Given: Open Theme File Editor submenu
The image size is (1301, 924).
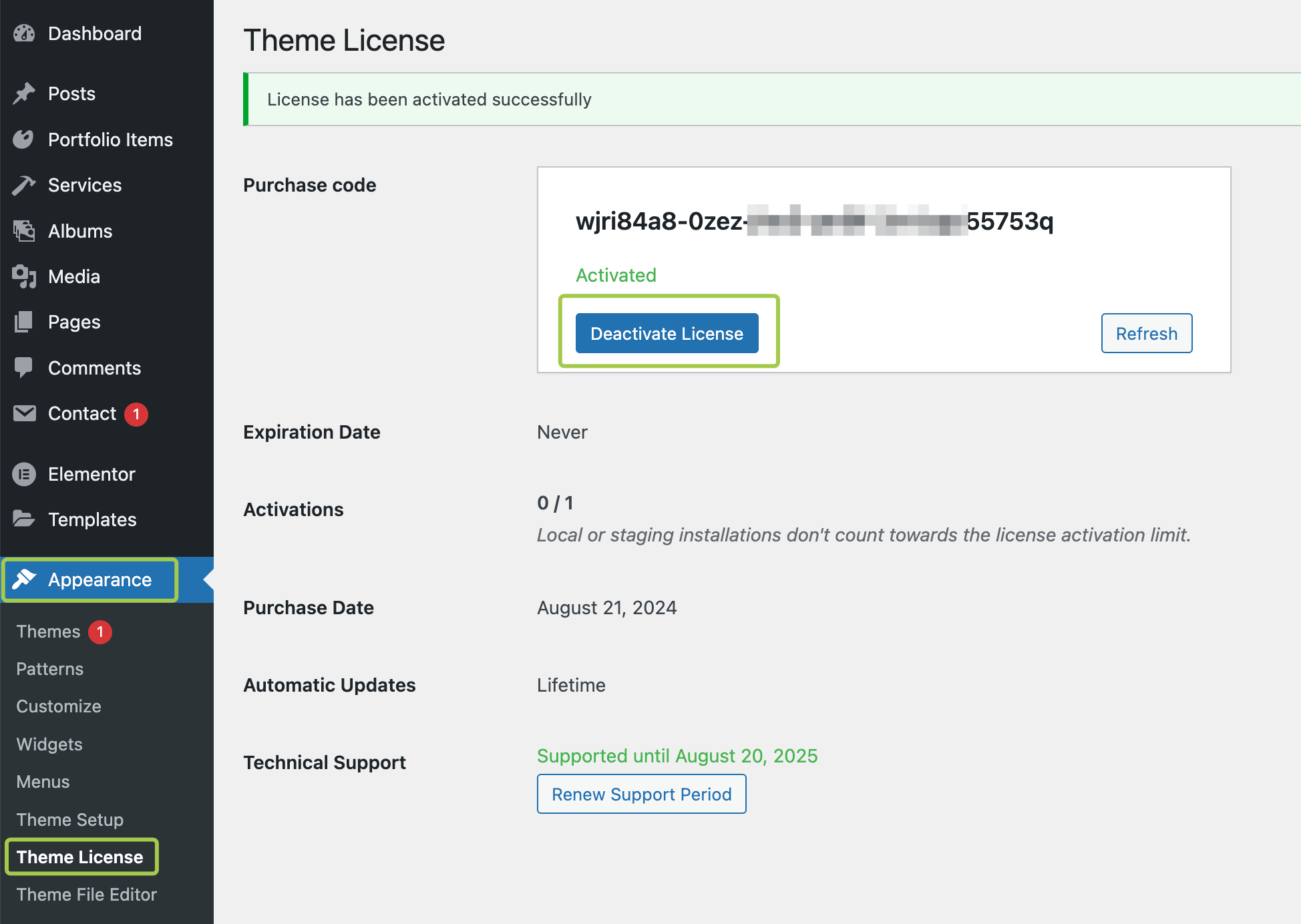Looking at the screenshot, I should (x=87, y=895).
